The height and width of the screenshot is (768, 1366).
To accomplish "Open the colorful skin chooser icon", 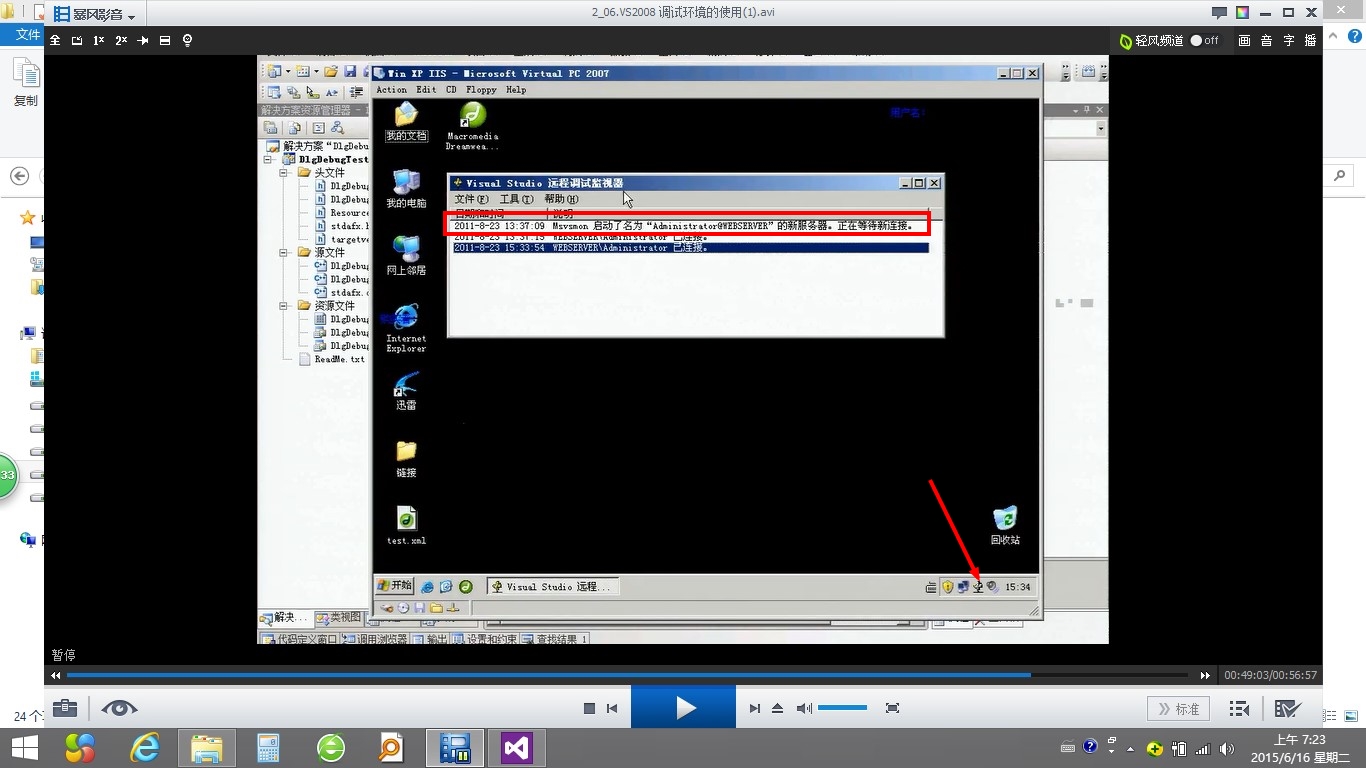I will click(x=1242, y=13).
